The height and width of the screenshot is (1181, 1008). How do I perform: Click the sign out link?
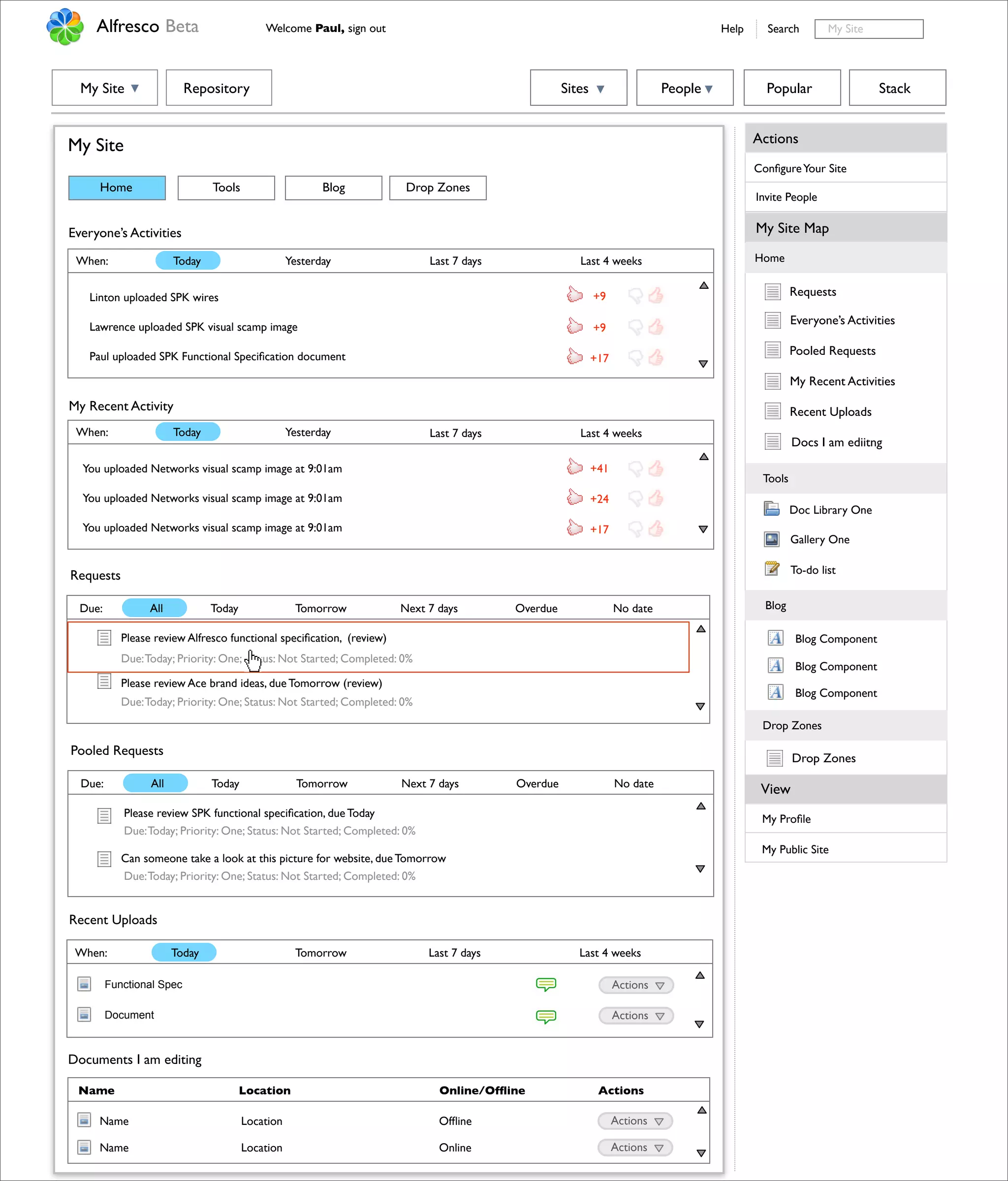pyautogui.click(x=367, y=29)
